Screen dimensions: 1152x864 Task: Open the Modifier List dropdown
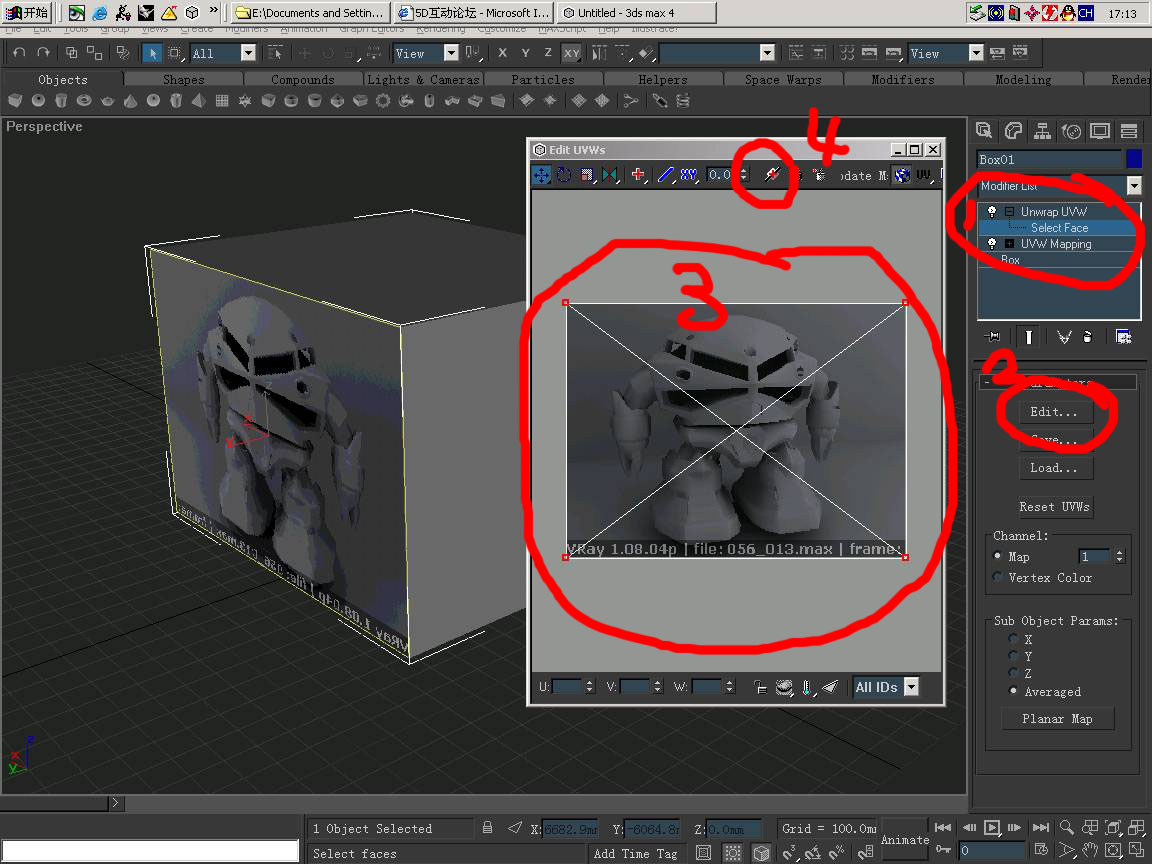(x=1134, y=186)
